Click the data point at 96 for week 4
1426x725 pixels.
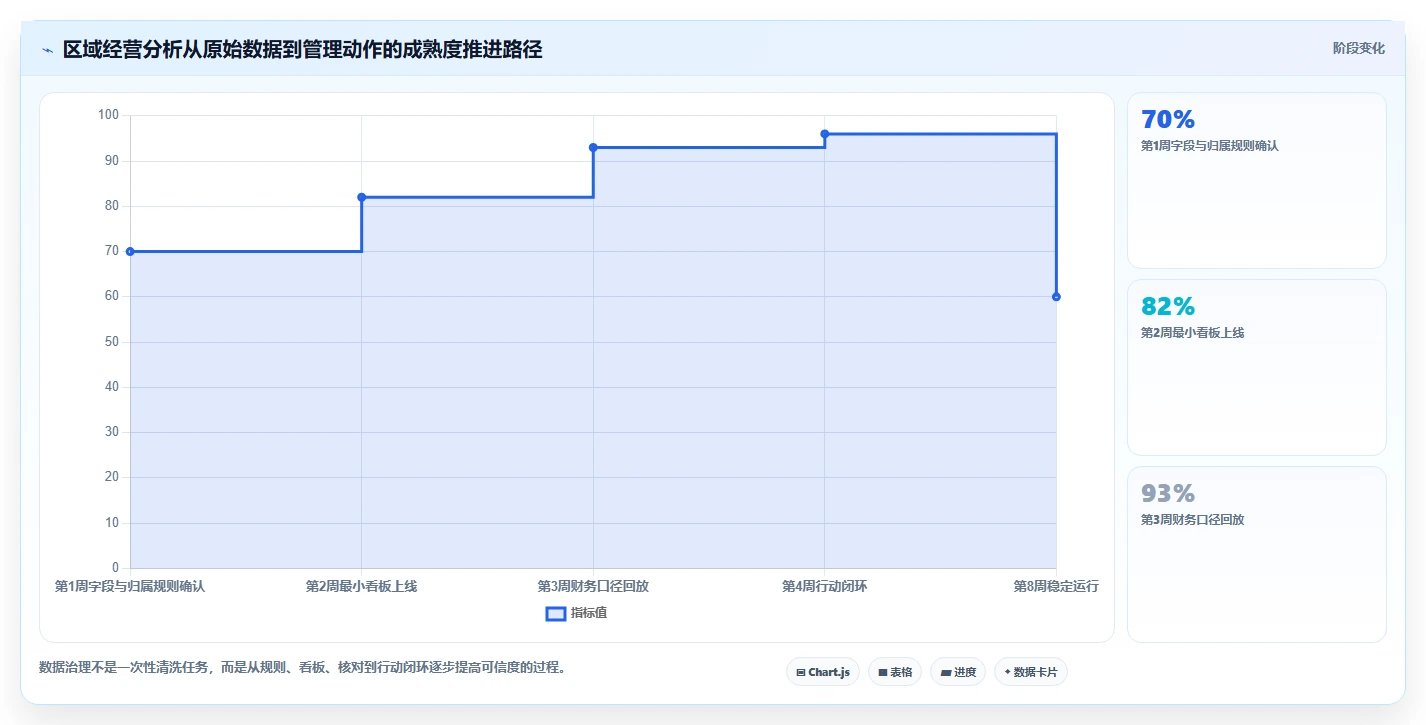[825, 134]
